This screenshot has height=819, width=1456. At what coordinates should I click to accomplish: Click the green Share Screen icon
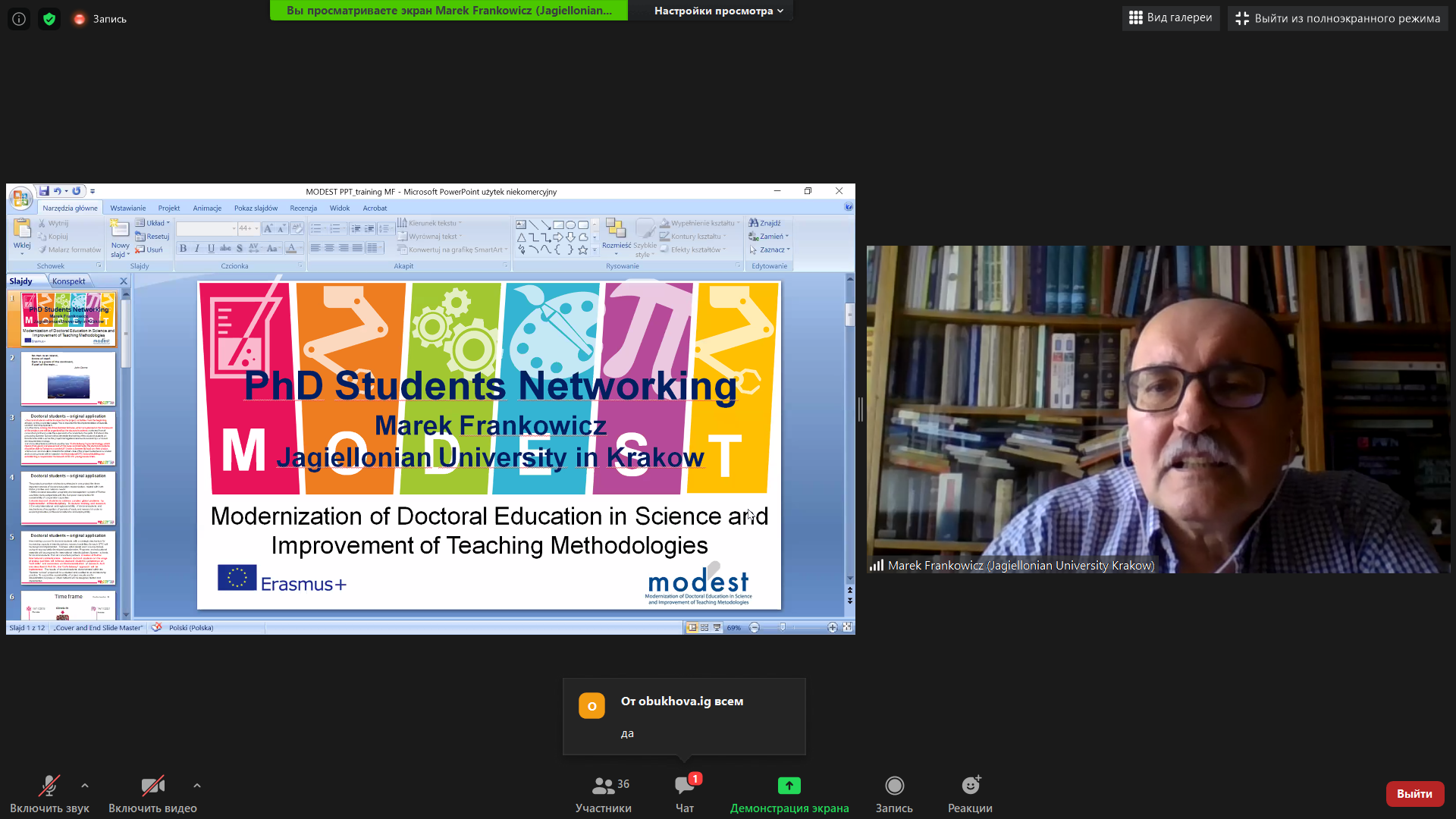(789, 786)
